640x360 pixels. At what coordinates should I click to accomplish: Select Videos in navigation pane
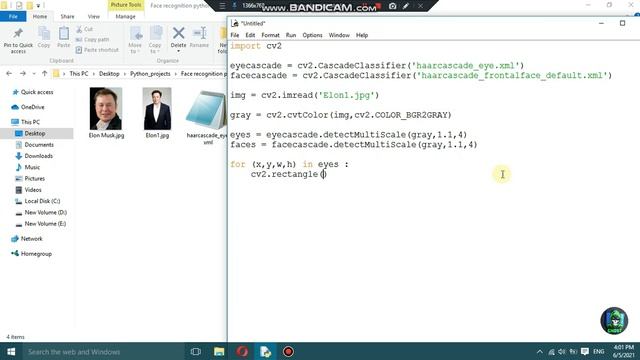tap(33, 190)
